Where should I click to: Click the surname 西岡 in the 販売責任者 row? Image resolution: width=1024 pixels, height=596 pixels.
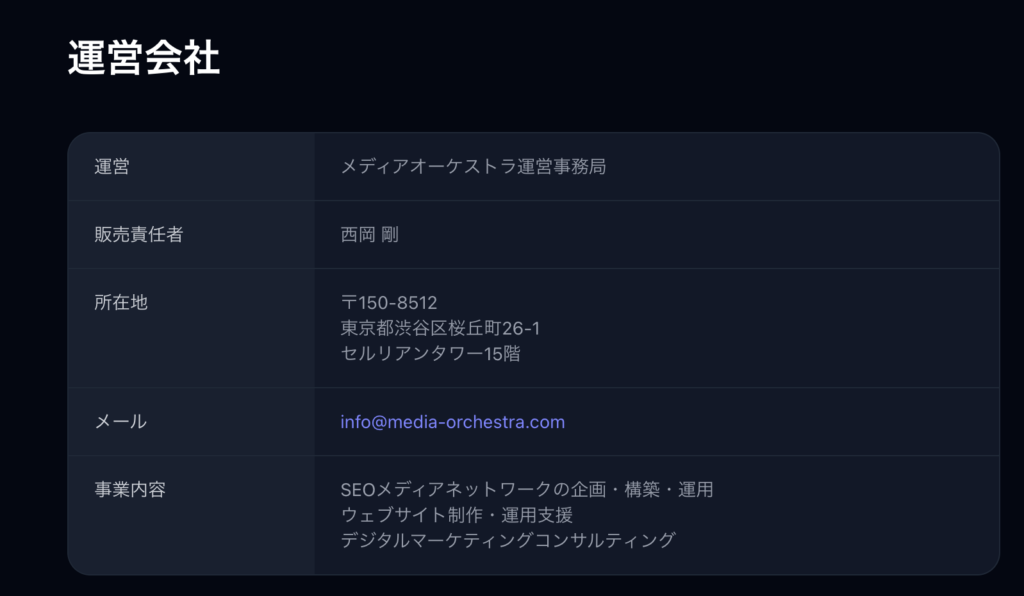click(358, 235)
